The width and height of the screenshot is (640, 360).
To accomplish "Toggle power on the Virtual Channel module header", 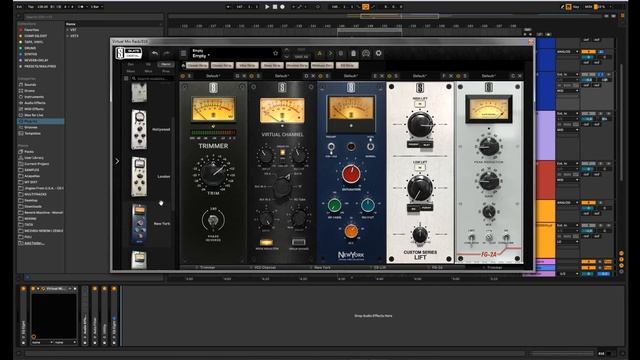I will pos(251,76).
